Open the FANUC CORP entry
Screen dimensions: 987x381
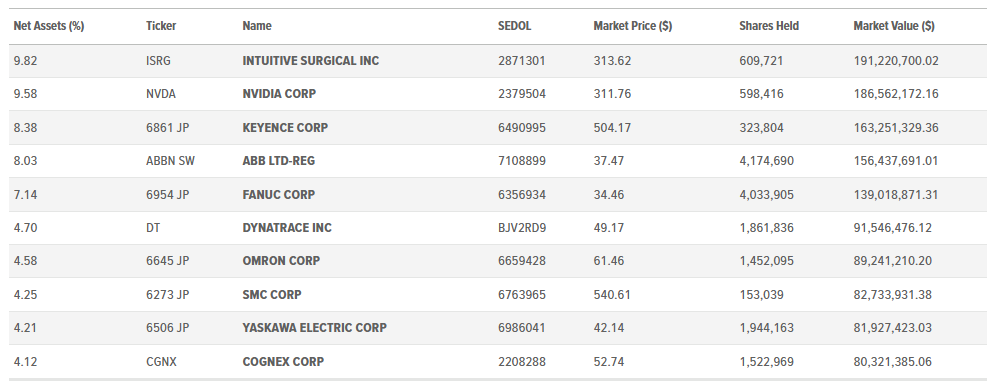[x=279, y=195]
